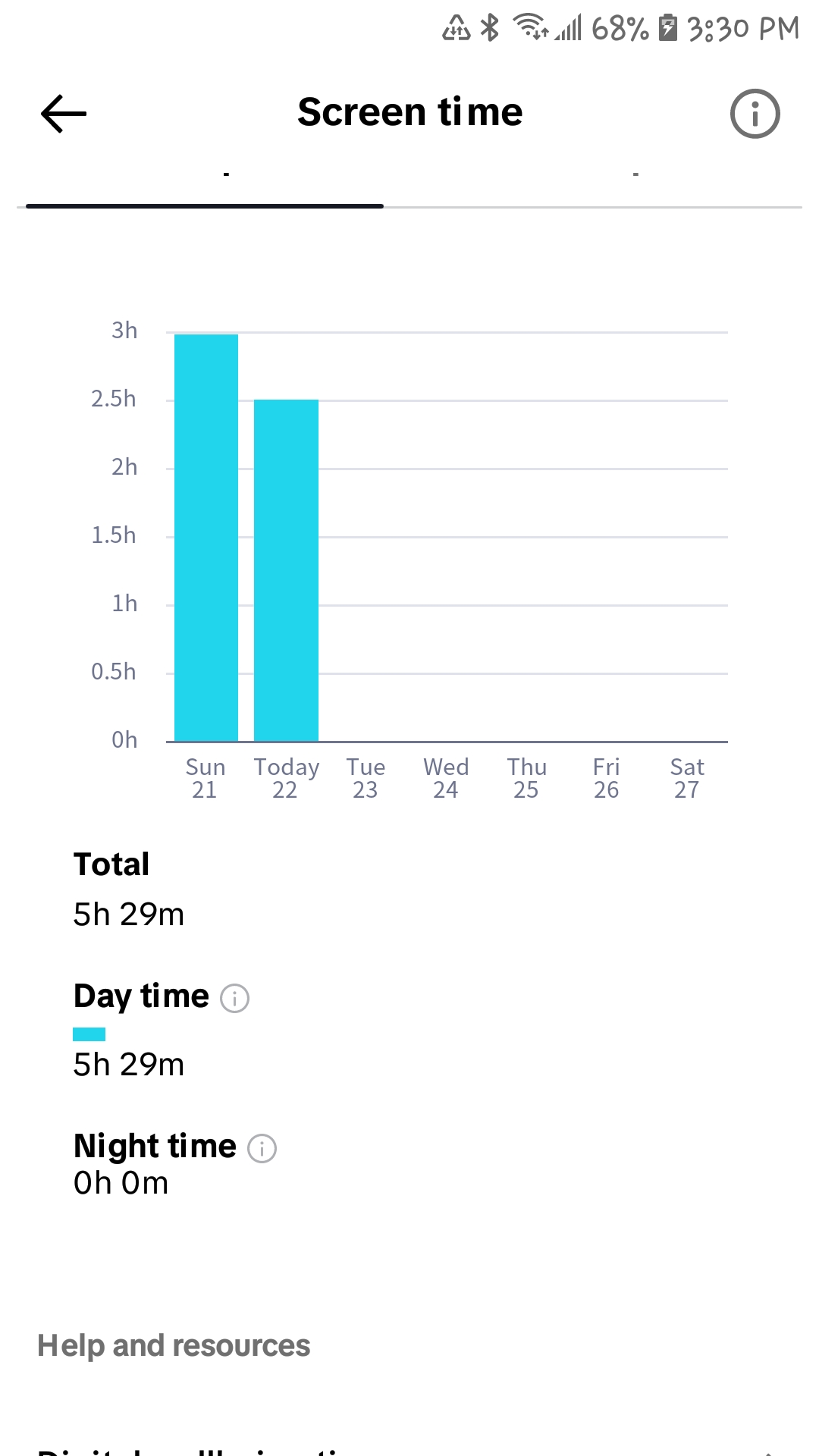819x1456 pixels.
Task: Tap the recycle-triangle status bar icon
Action: [457, 28]
